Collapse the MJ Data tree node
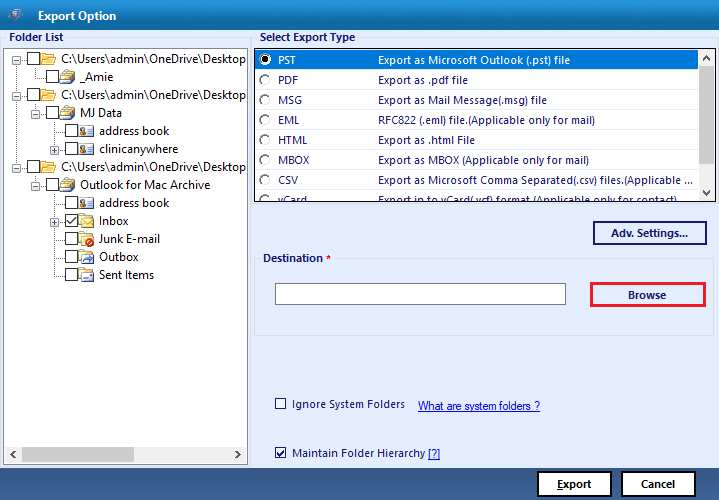Viewport: 719px width, 500px height. coord(35,114)
